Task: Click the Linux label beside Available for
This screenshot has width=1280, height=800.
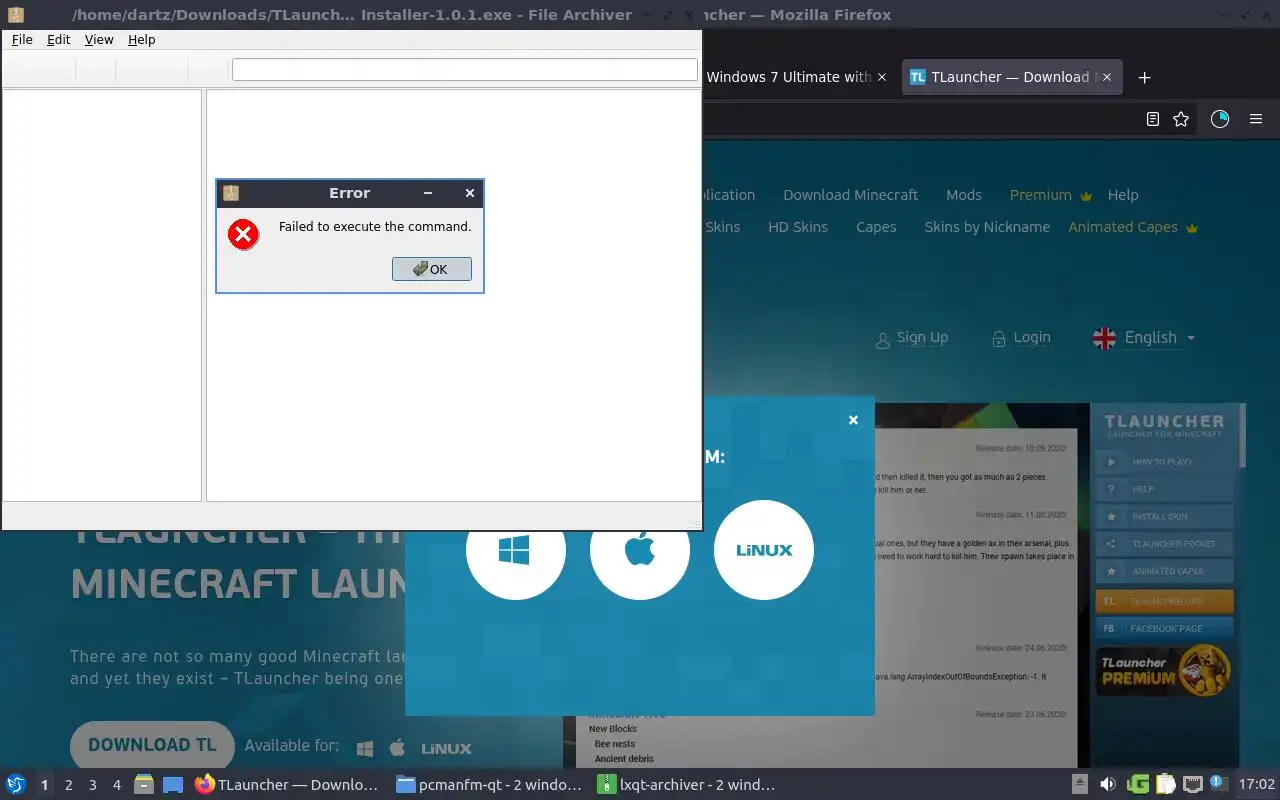Action: 446,748
